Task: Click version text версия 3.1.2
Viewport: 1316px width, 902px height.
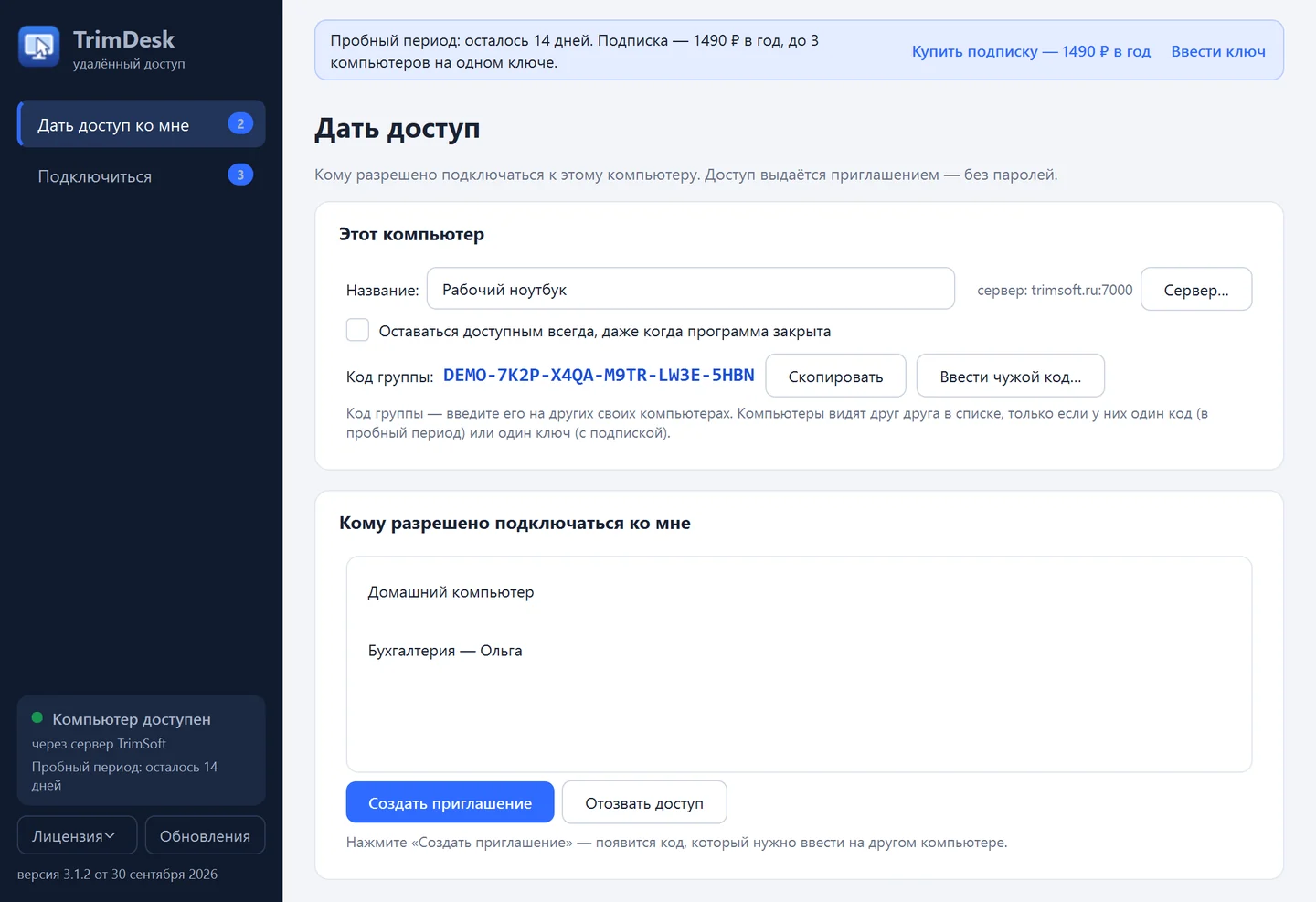Action: (117, 874)
